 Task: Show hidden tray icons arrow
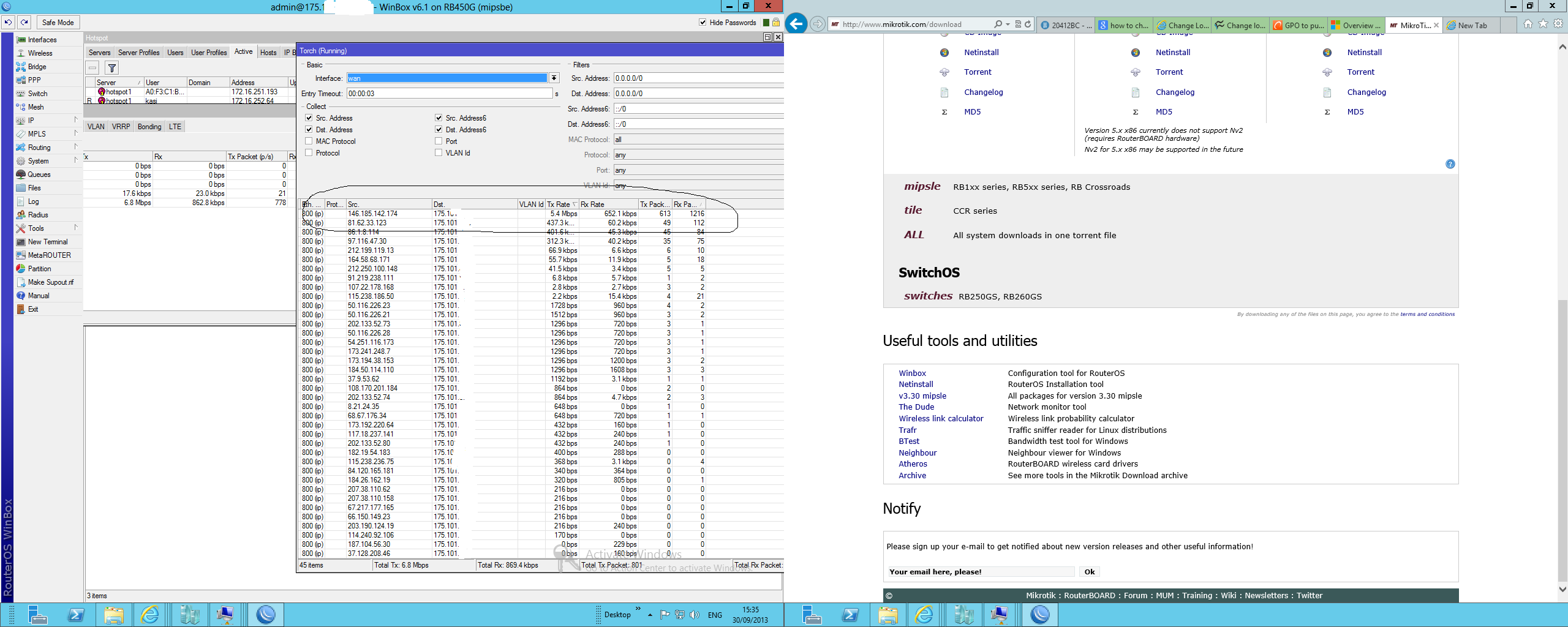[x=650, y=615]
